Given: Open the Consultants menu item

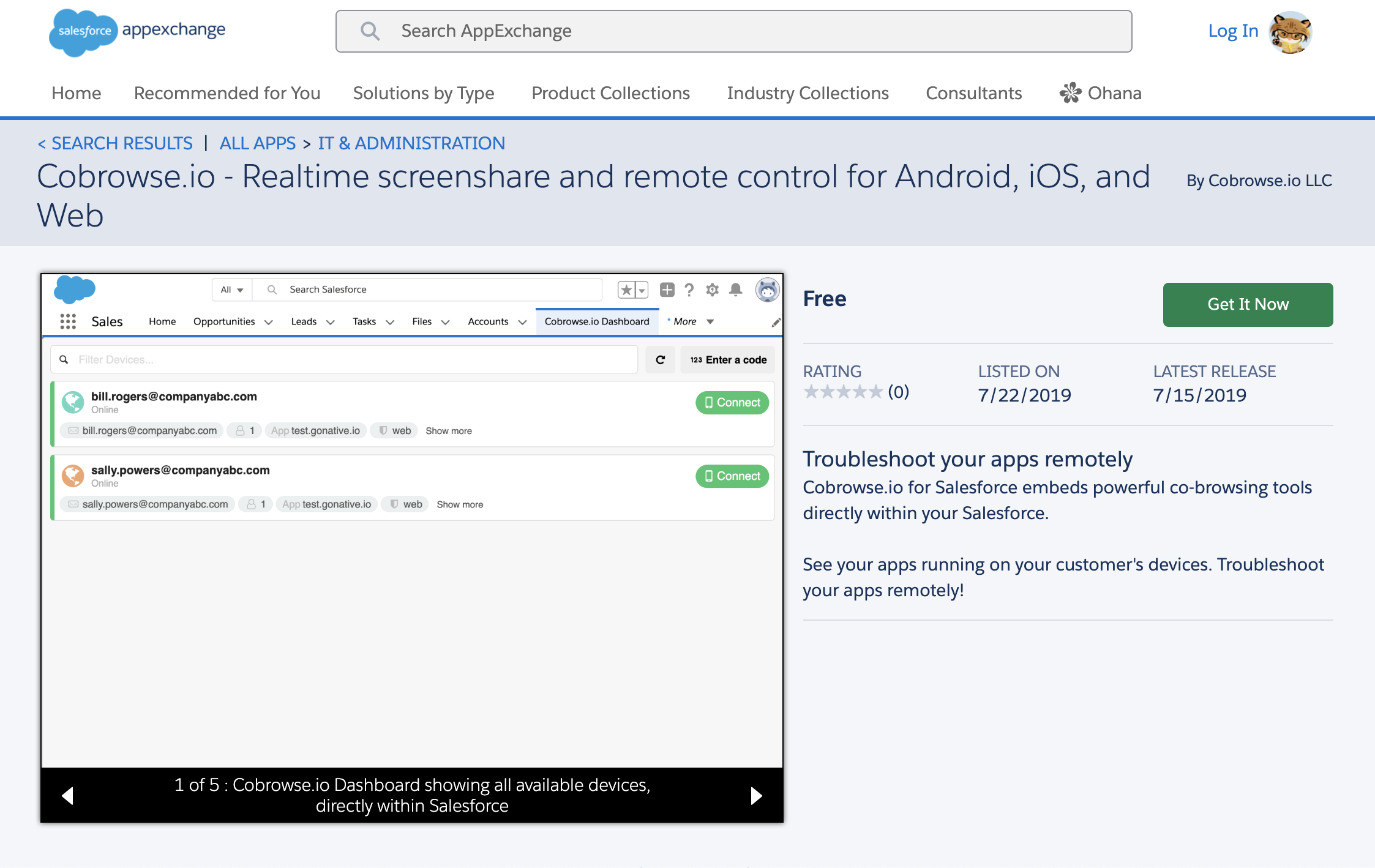Looking at the screenshot, I should point(974,93).
